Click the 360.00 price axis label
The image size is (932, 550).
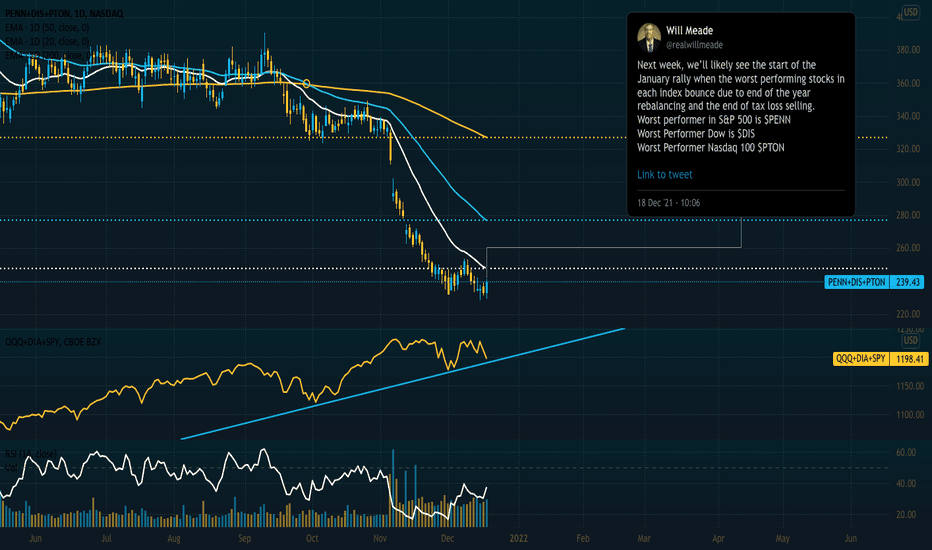coord(908,83)
